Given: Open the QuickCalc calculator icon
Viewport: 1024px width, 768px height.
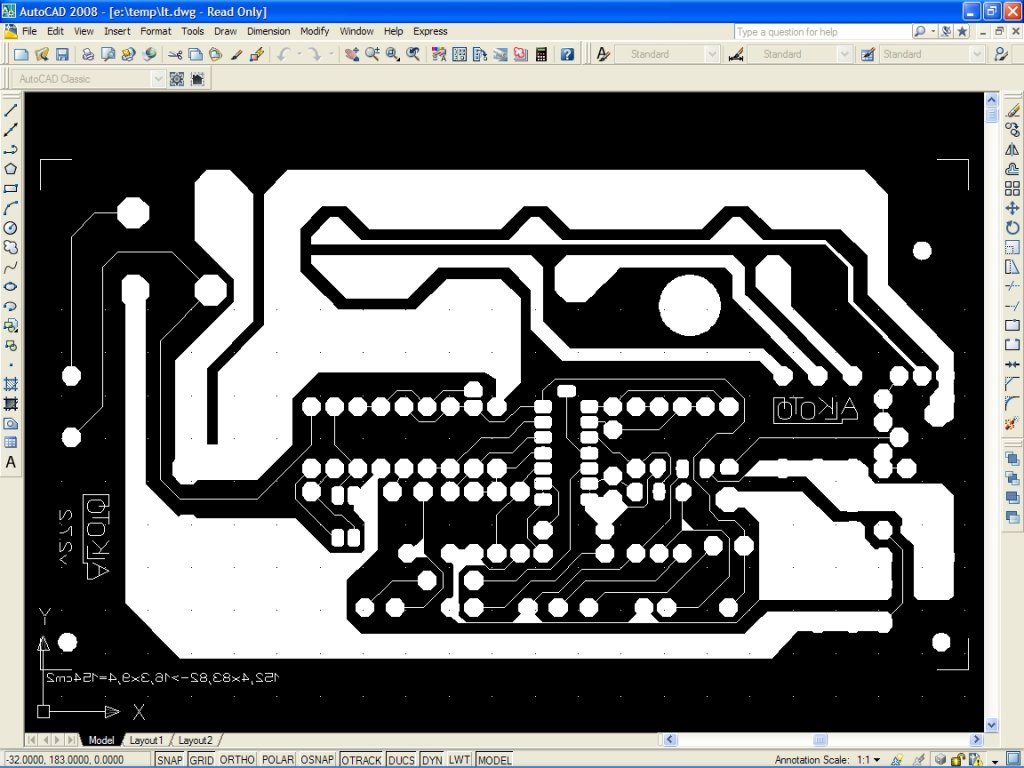Looking at the screenshot, I should coord(541,54).
